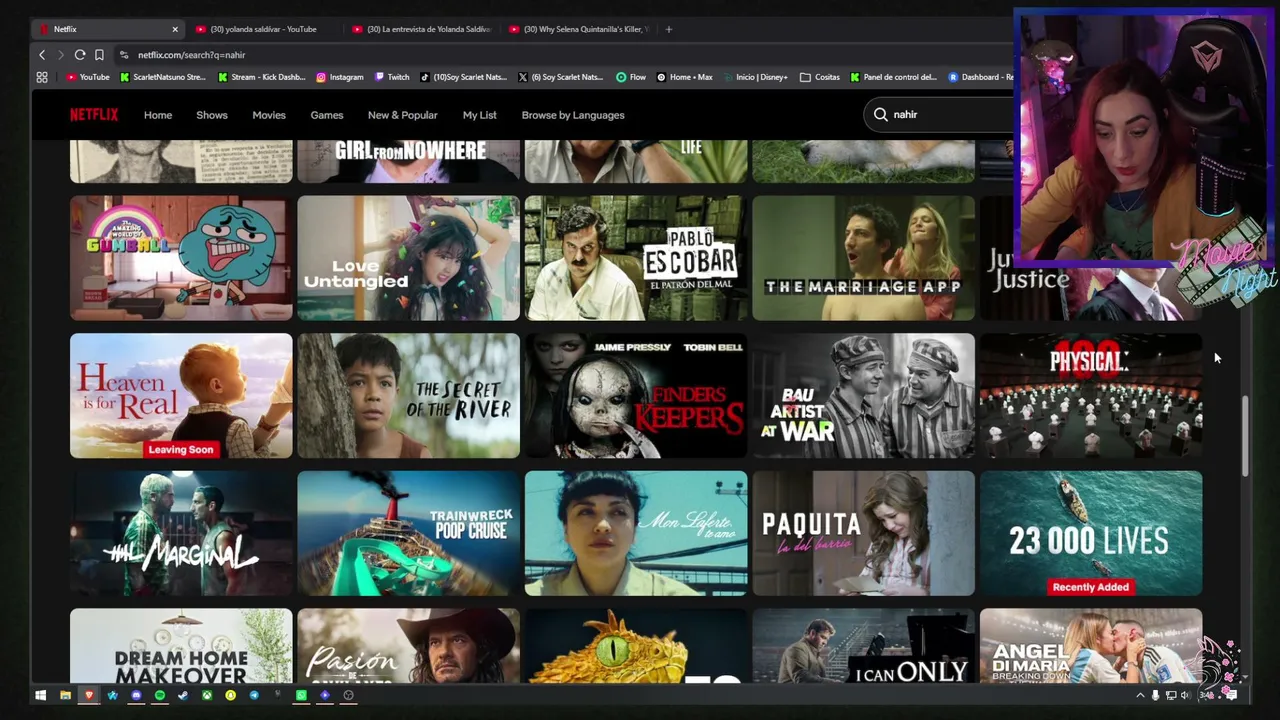Open the 23 000 Lives title
This screenshot has height=720, width=1280.
(x=1091, y=534)
